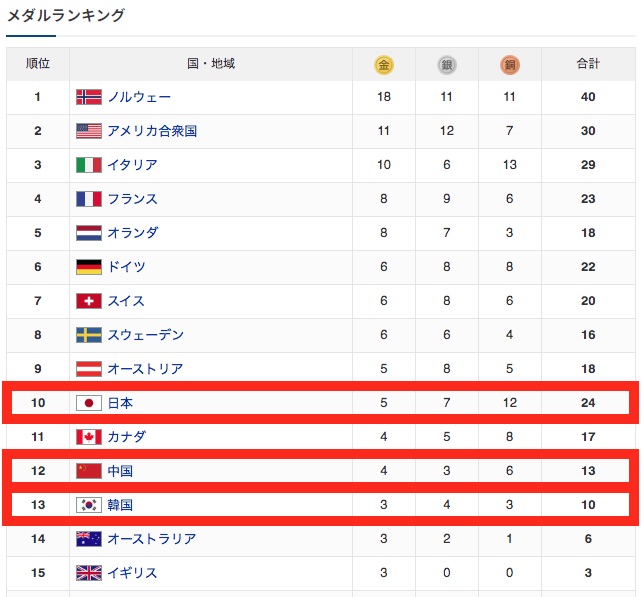Open the 日本 country link
Image resolution: width=642 pixels, height=597 pixels.
point(120,403)
